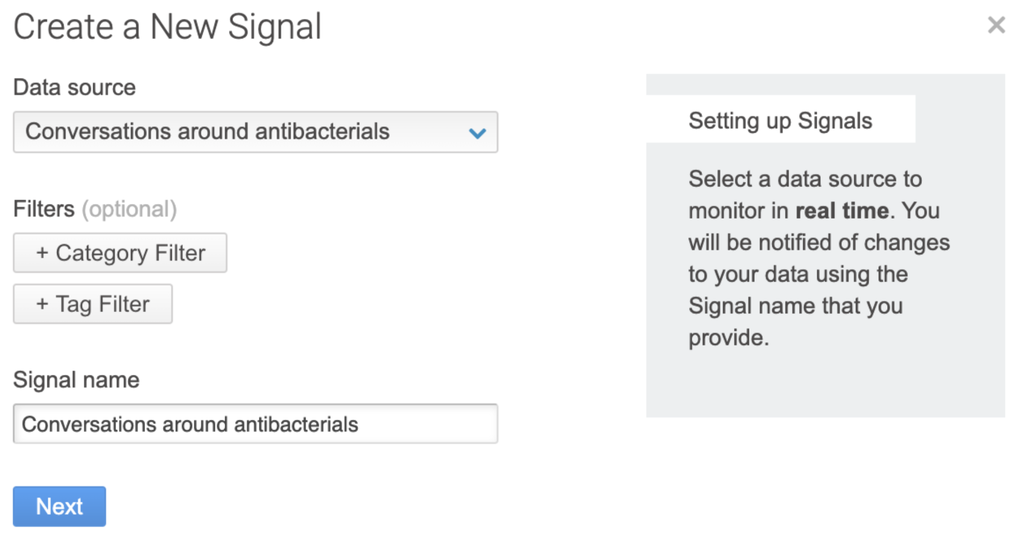
Task: Click the help line reading Signal name that you
Action: click(795, 306)
